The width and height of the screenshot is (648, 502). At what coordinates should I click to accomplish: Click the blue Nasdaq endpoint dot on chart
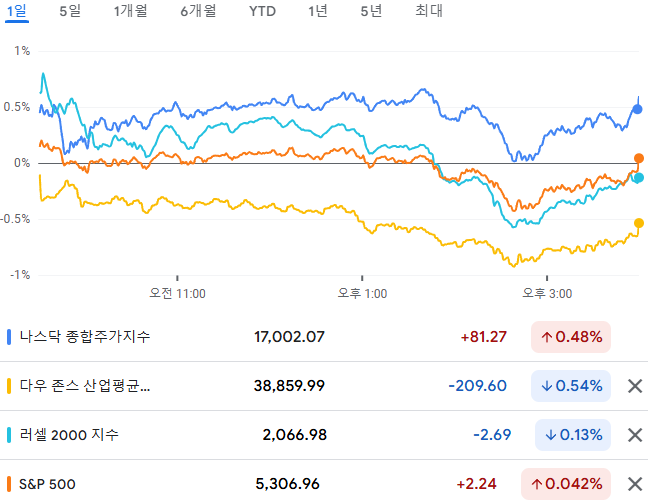[x=638, y=109]
